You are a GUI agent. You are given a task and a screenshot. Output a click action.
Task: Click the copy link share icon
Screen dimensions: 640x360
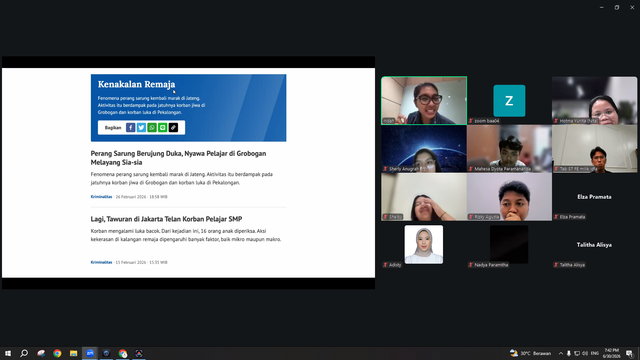click(x=173, y=128)
